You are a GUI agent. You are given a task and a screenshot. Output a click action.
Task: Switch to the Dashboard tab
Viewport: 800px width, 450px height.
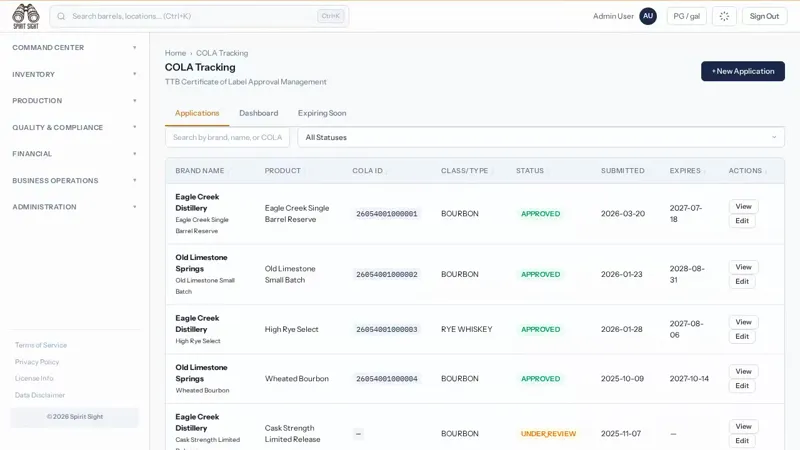pos(259,113)
